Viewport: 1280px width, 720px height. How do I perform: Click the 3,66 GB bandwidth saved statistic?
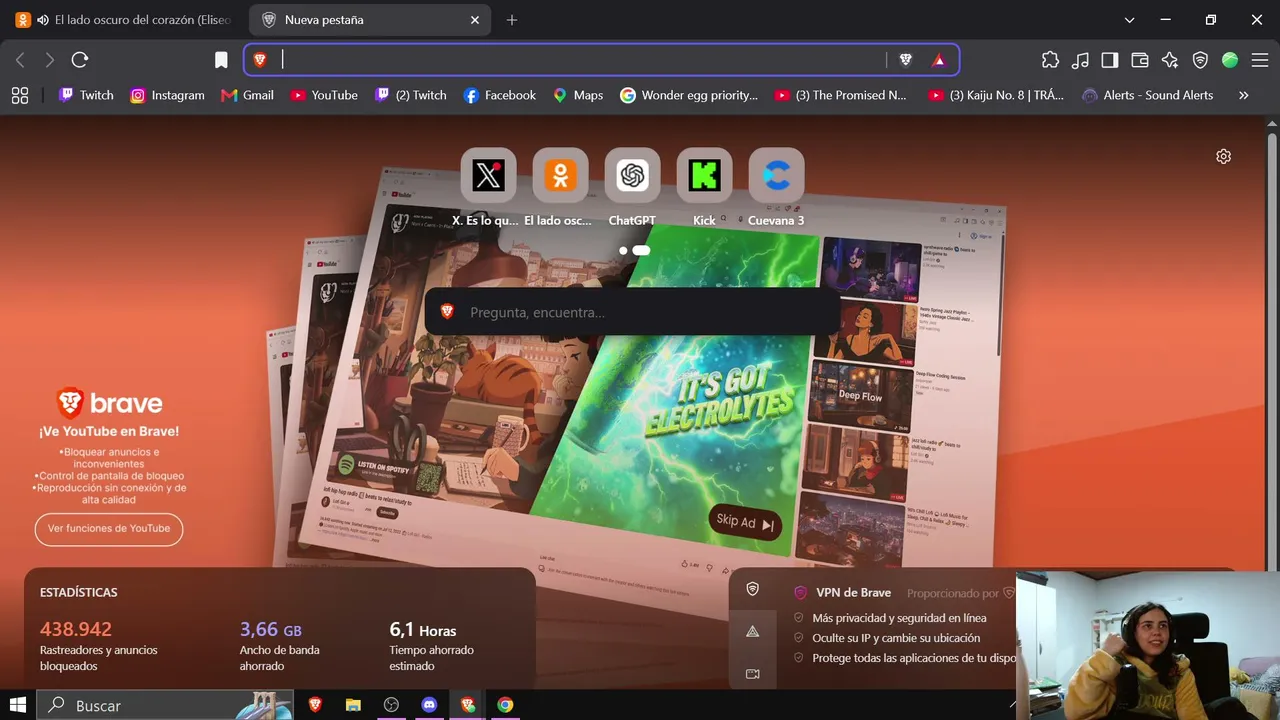coord(271,629)
